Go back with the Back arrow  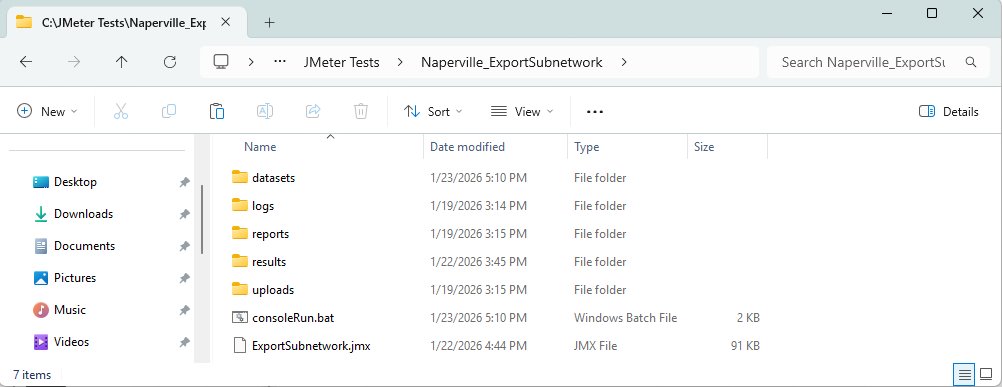pyautogui.click(x=26, y=62)
